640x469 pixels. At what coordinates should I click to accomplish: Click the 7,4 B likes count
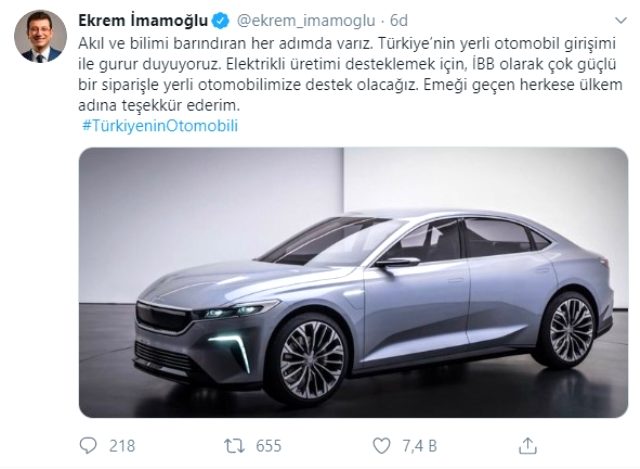[x=420, y=446]
